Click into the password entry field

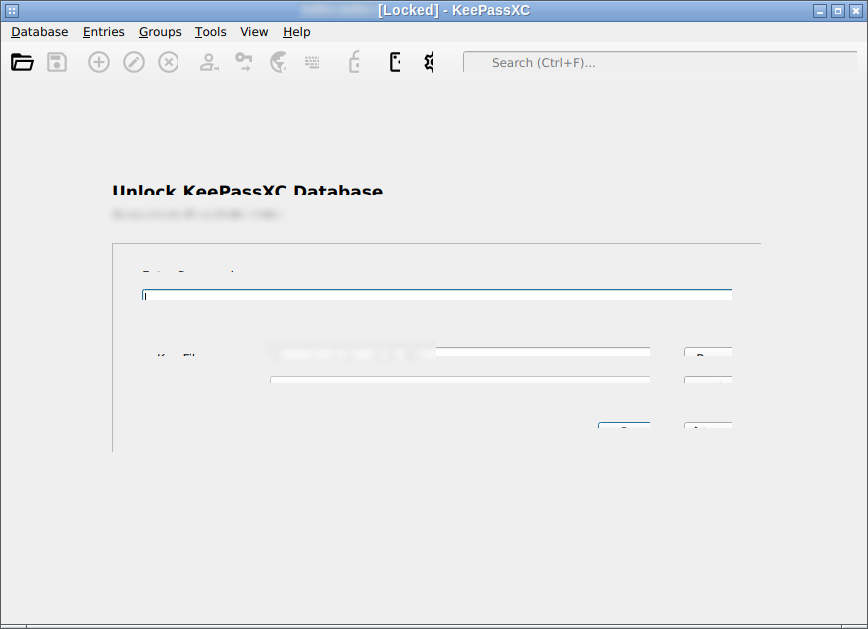tap(437, 295)
